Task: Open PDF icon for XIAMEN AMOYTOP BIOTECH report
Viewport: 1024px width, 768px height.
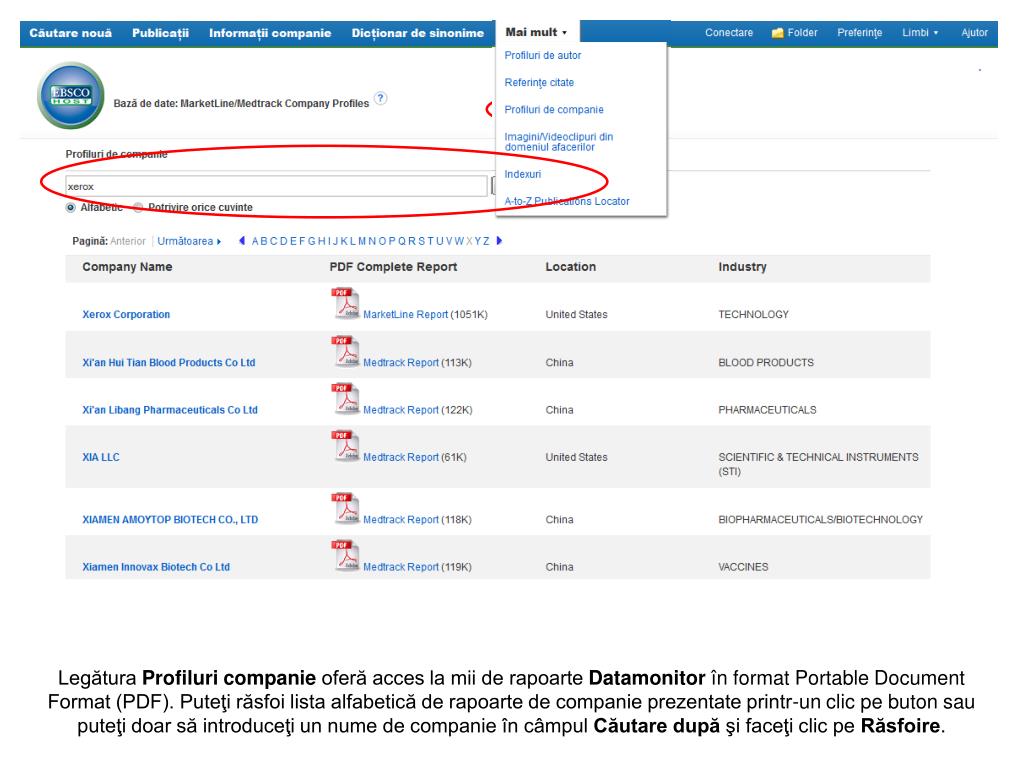Action: (x=345, y=509)
